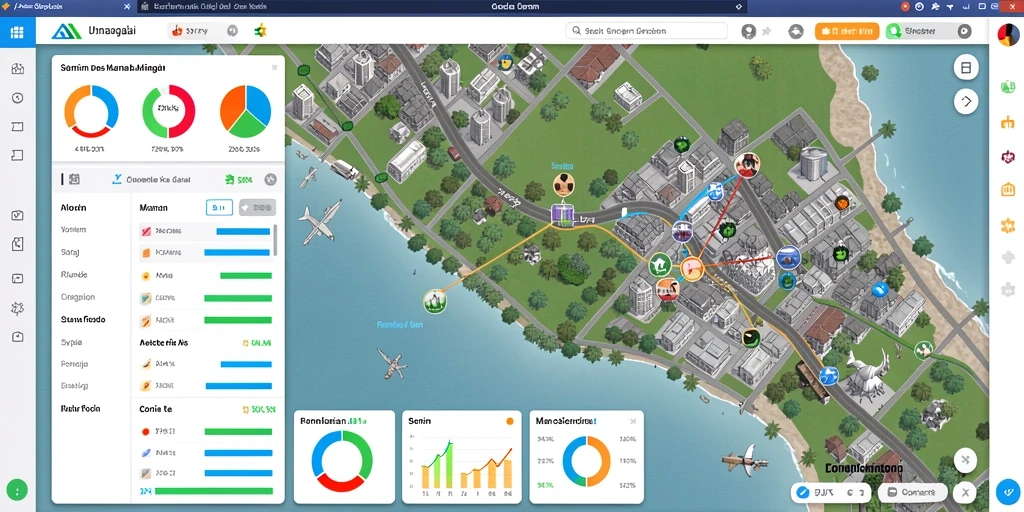This screenshot has height=512, width=1024.
Task: Click the orange dot on Senin chart
Action: (x=510, y=421)
